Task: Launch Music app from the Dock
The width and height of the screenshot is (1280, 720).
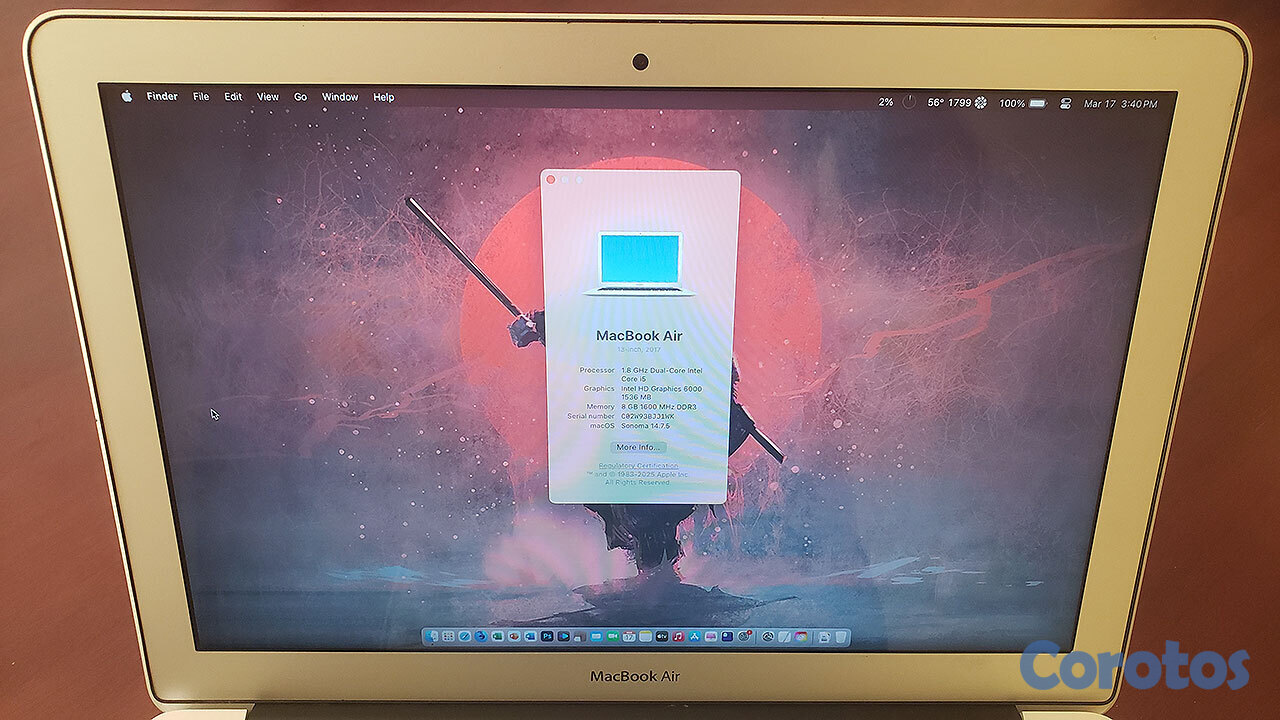Action: 678,637
